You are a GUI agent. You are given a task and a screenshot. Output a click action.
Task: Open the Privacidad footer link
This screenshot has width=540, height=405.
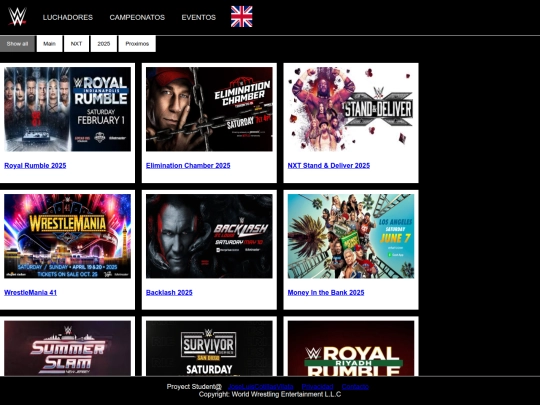(x=318, y=386)
